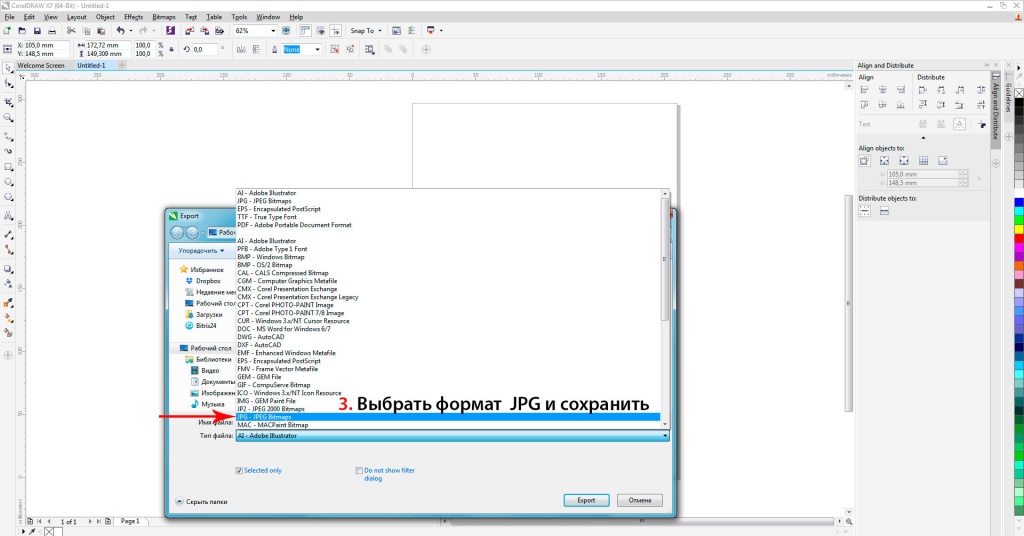This screenshot has width=1024, height=536.
Task: Select the Zoom magnifier tool
Action: [8, 118]
